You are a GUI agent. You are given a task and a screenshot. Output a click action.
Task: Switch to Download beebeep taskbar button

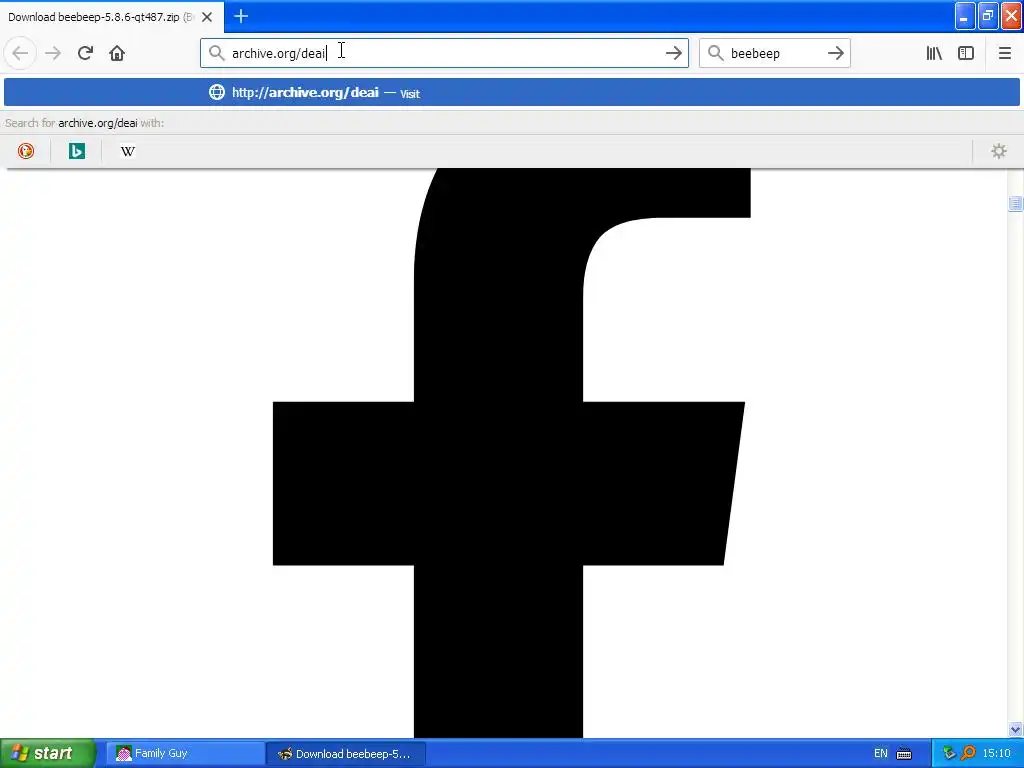346,754
